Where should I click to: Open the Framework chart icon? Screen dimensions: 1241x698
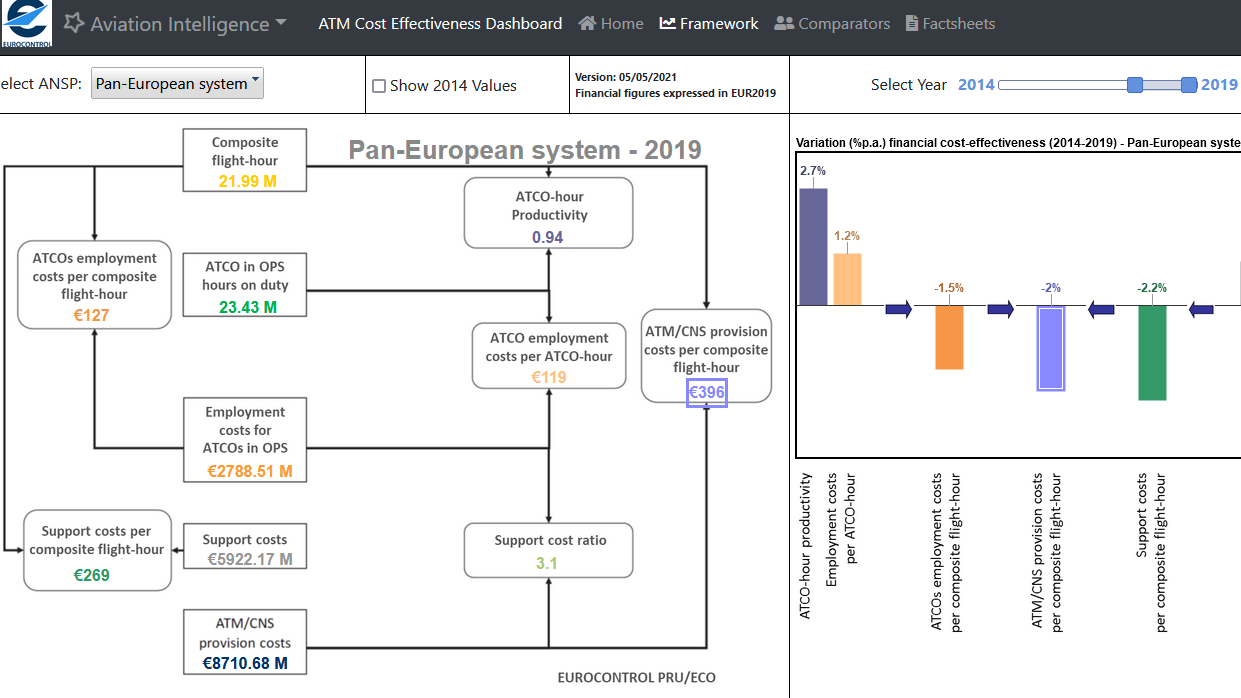pyautogui.click(x=666, y=22)
